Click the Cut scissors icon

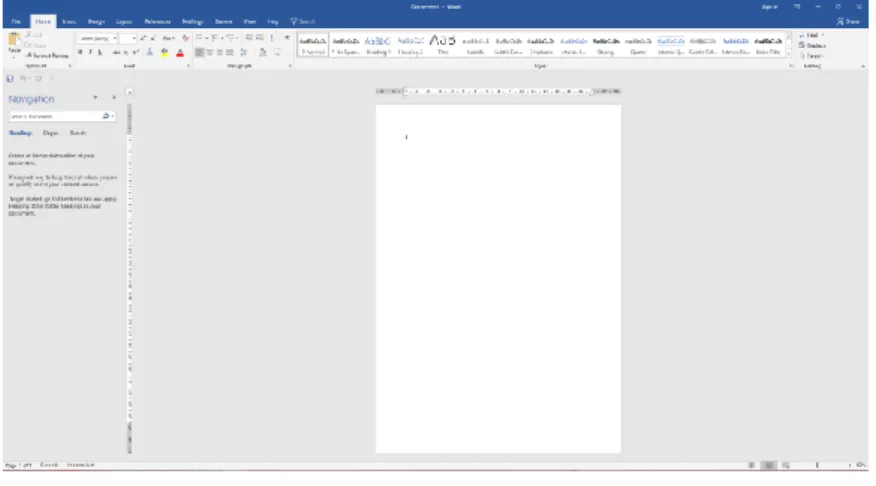28,35
